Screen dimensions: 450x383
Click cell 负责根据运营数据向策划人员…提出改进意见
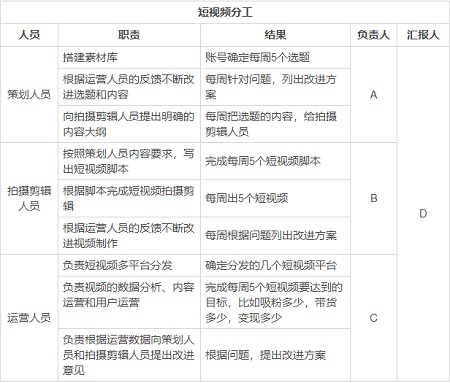click(129, 355)
